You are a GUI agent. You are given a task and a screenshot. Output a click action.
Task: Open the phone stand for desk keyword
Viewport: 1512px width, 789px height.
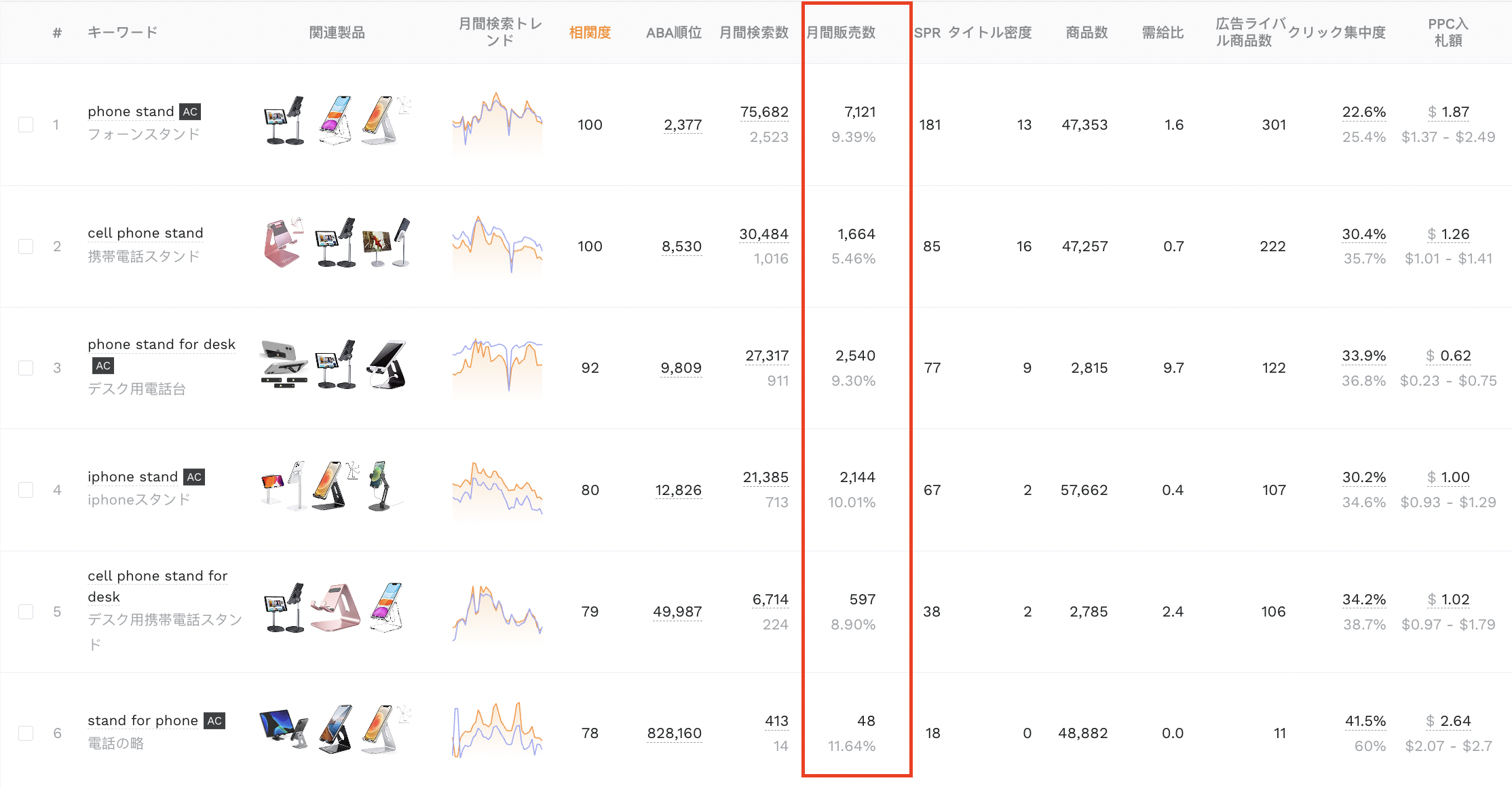[x=162, y=344]
